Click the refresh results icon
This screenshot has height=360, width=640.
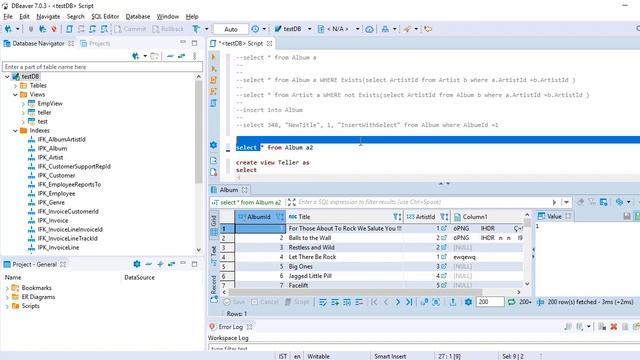(511, 302)
